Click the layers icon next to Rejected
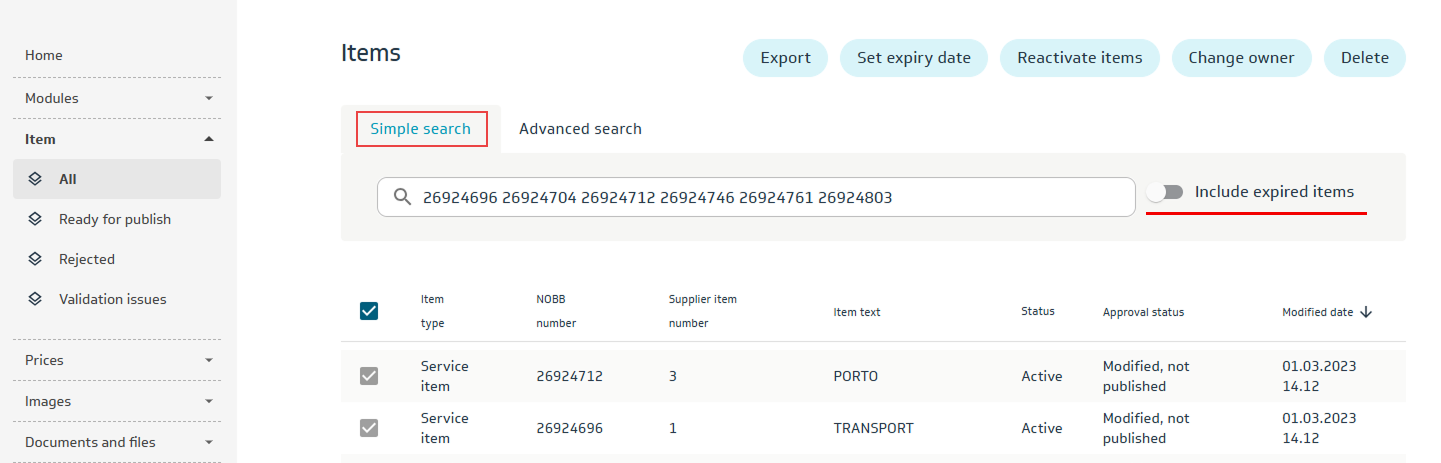Image resolution: width=1441 pixels, height=463 pixels. [x=35, y=259]
